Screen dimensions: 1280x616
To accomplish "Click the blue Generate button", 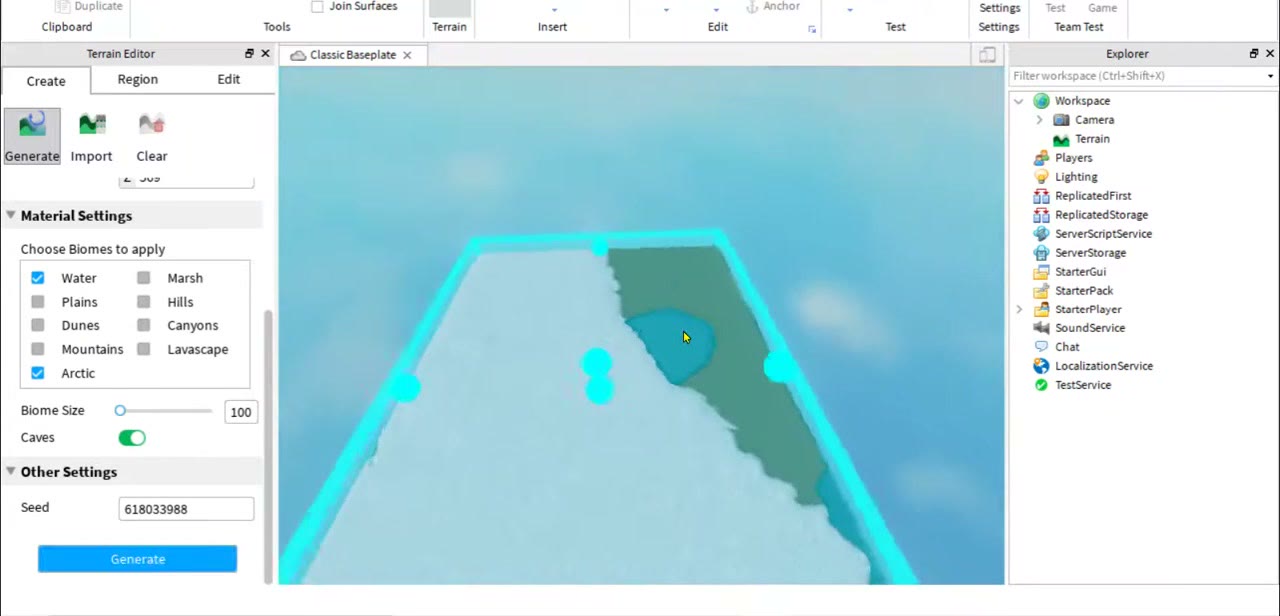I will pos(138,559).
